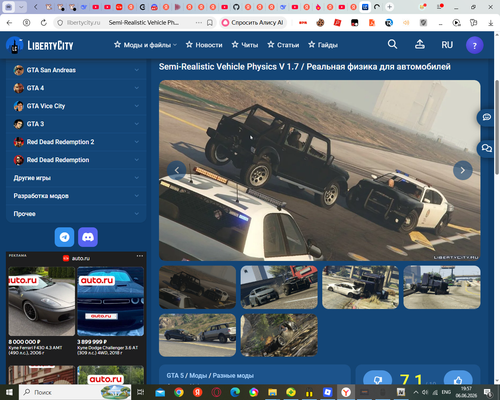Expand the GTA San Andreas category
Screen dimensions: 500x400
tap(76, 70)
